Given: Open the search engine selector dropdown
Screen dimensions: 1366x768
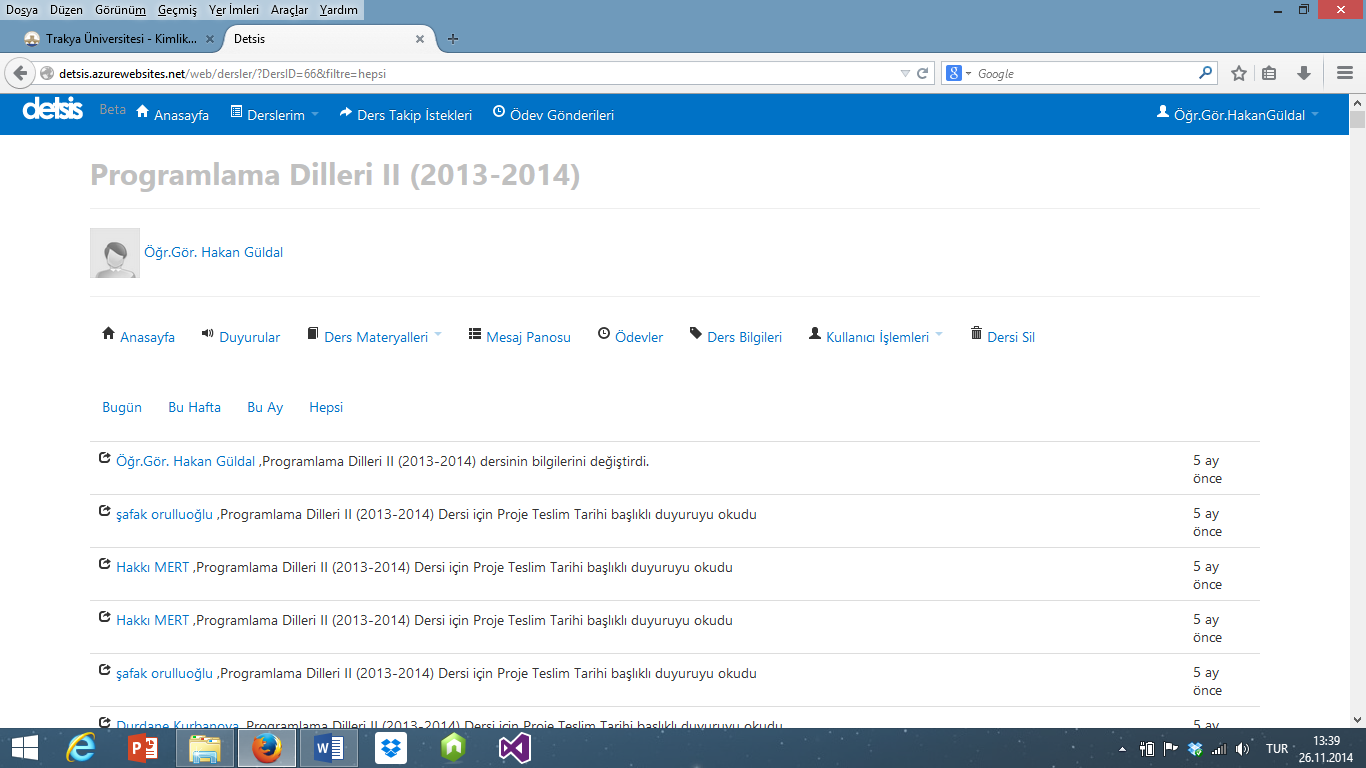Looking at the screenshot, I should coord(958,73).
